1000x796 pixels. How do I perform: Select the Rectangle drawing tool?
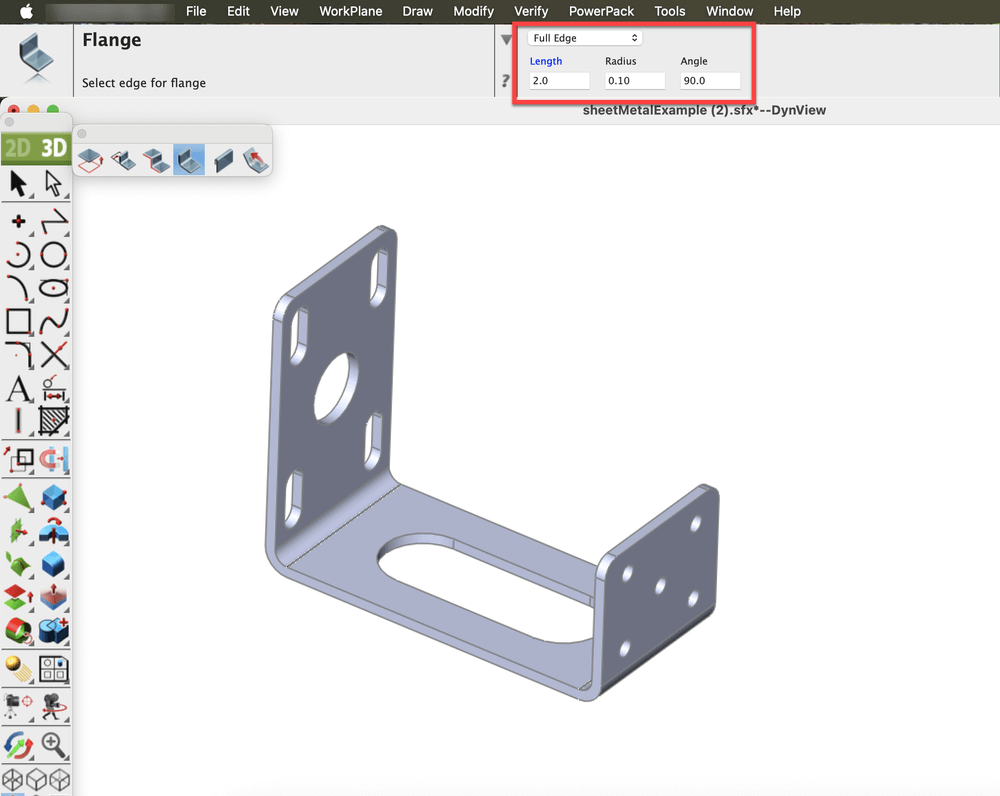[18, 322]
